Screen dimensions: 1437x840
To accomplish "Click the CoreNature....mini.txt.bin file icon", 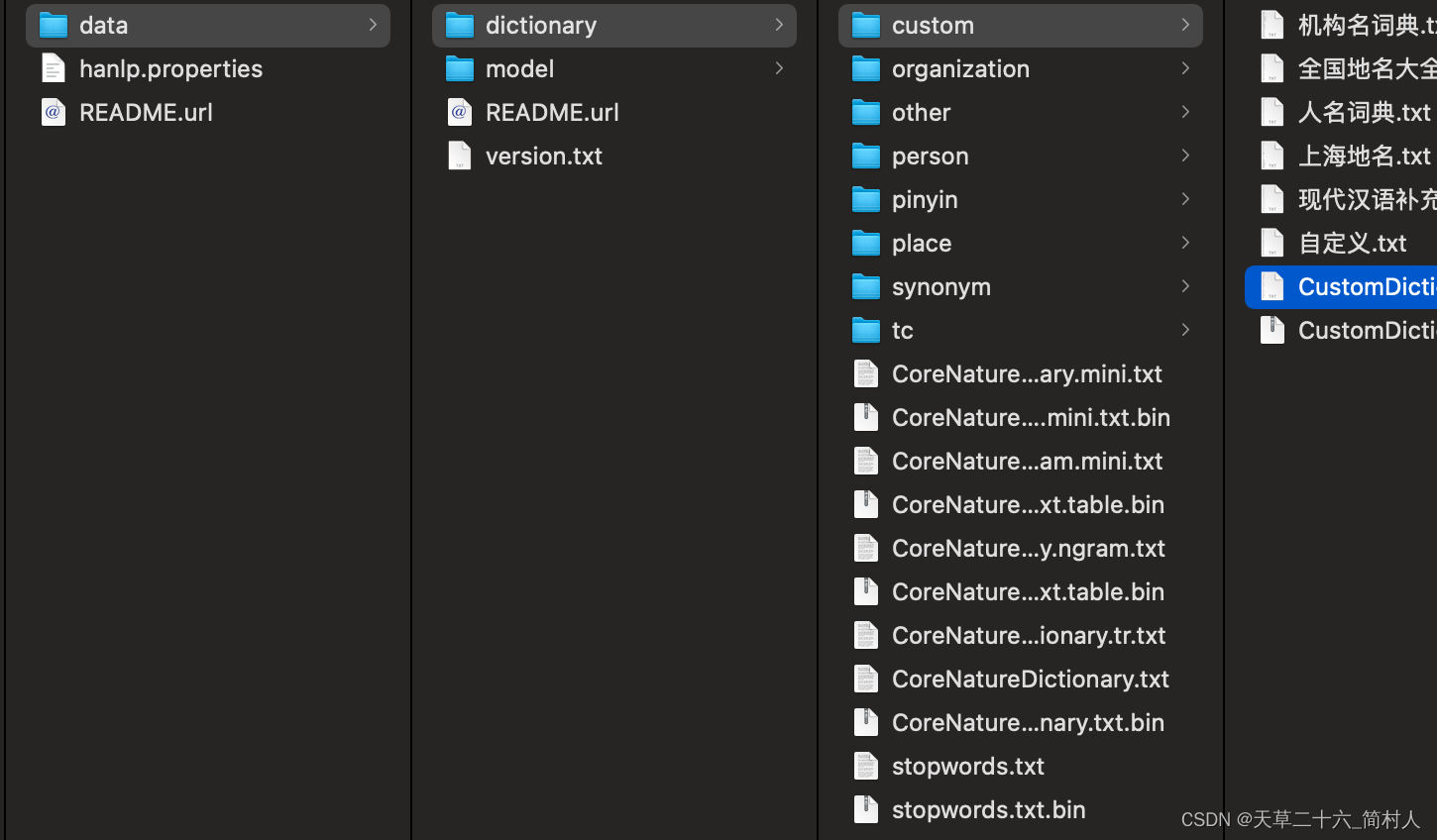I will pyautogui.click(x=865, y=417).
